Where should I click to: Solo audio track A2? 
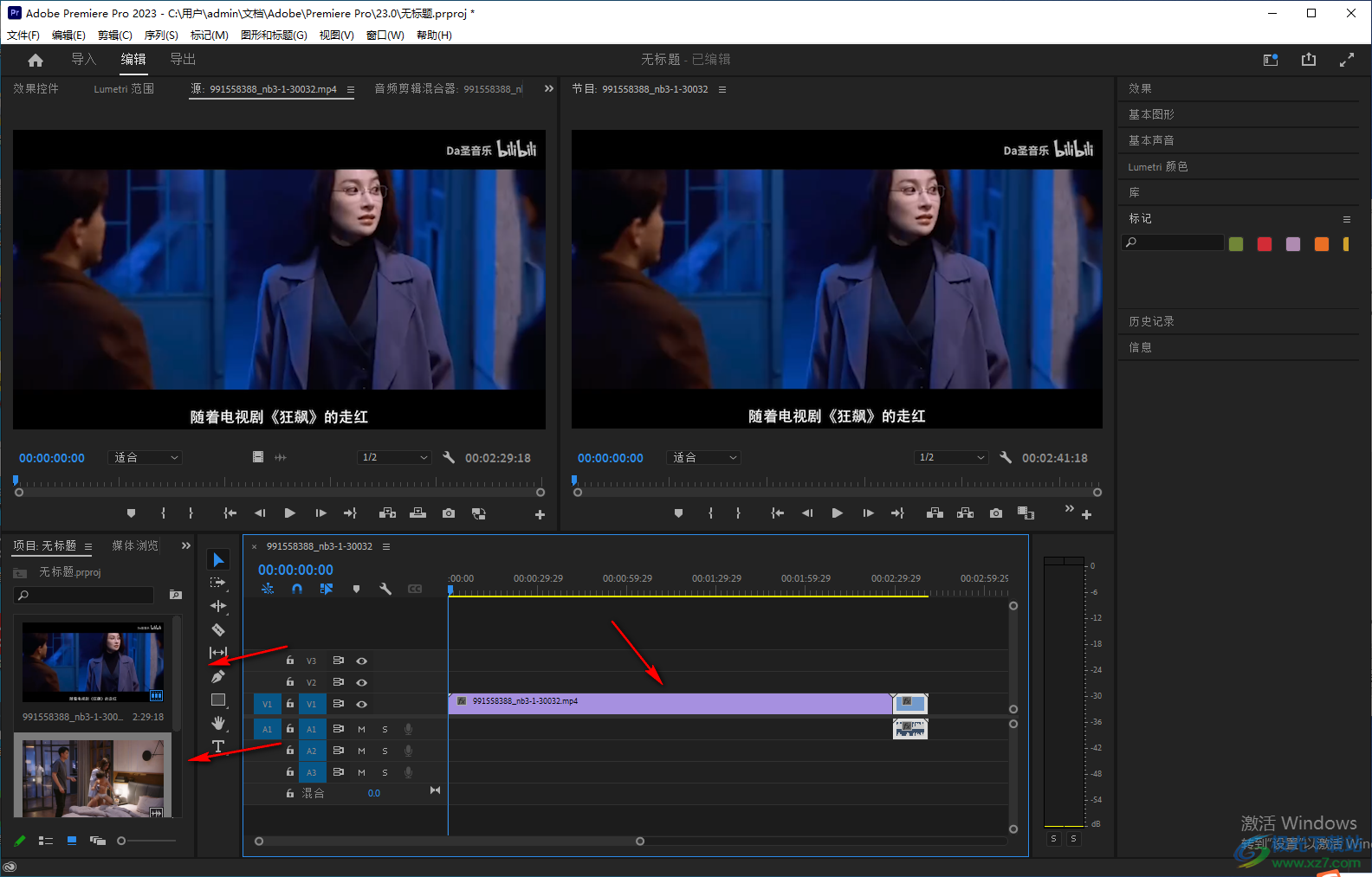385,751
